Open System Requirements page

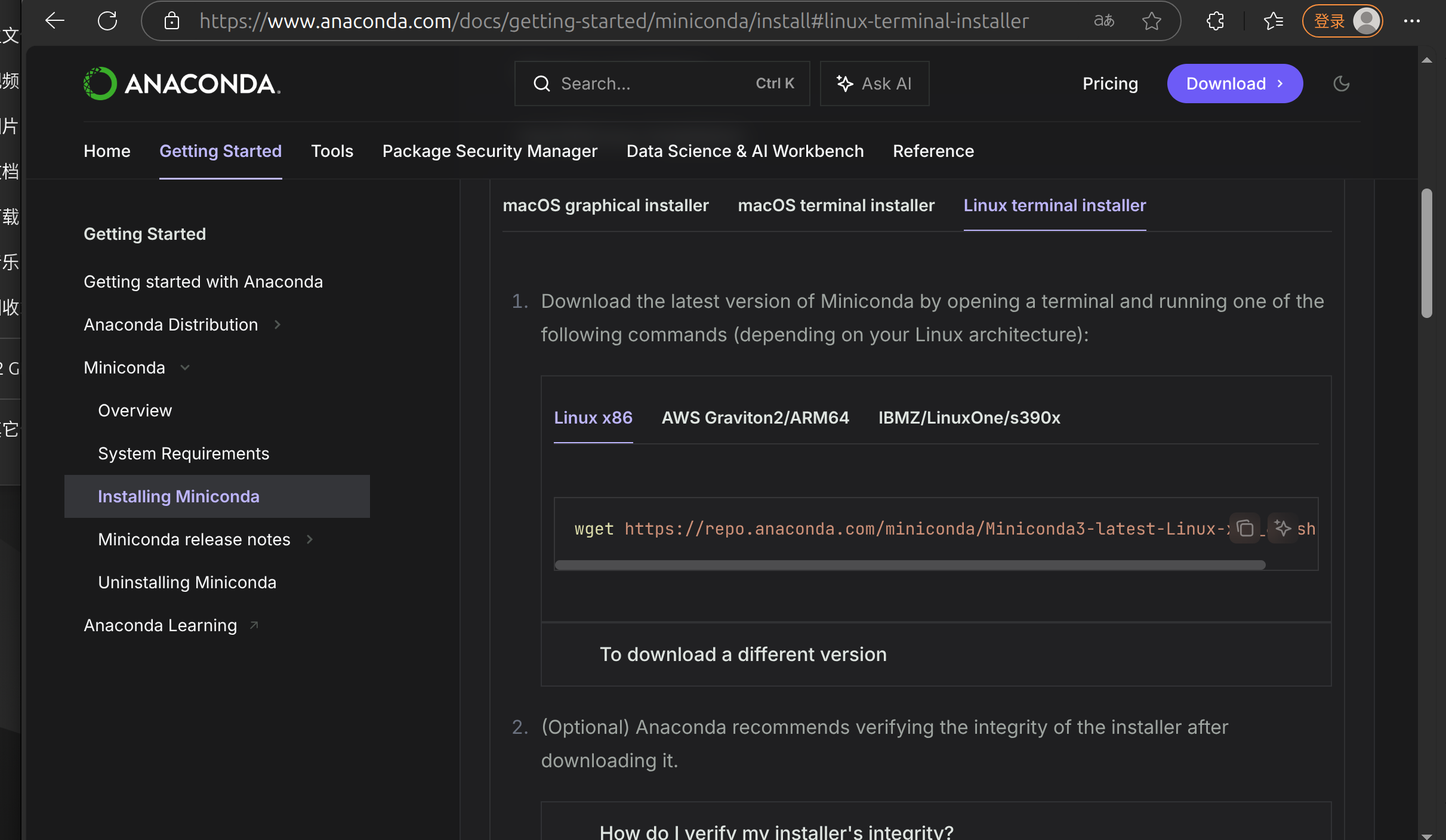coord(183,453)
